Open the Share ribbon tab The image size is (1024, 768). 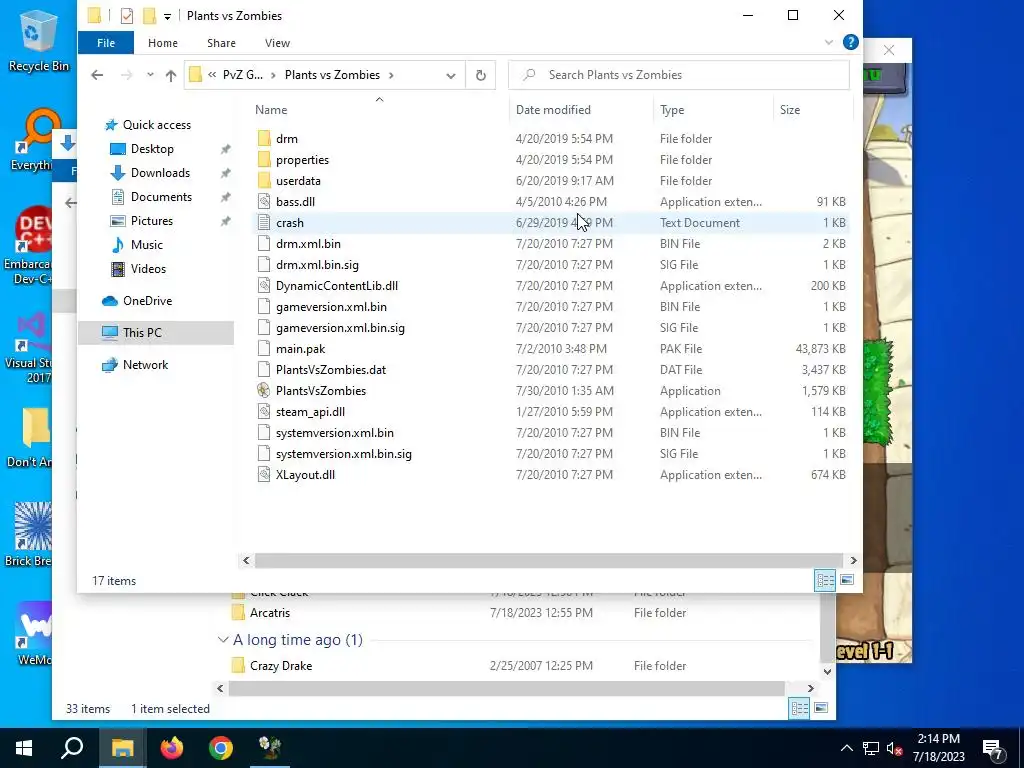coord(221,43)
